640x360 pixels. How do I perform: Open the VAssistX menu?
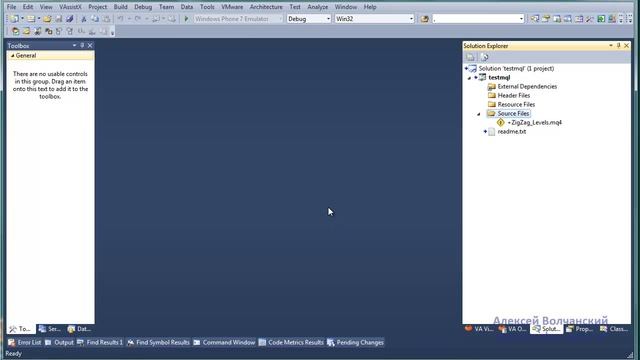point(70,7)
